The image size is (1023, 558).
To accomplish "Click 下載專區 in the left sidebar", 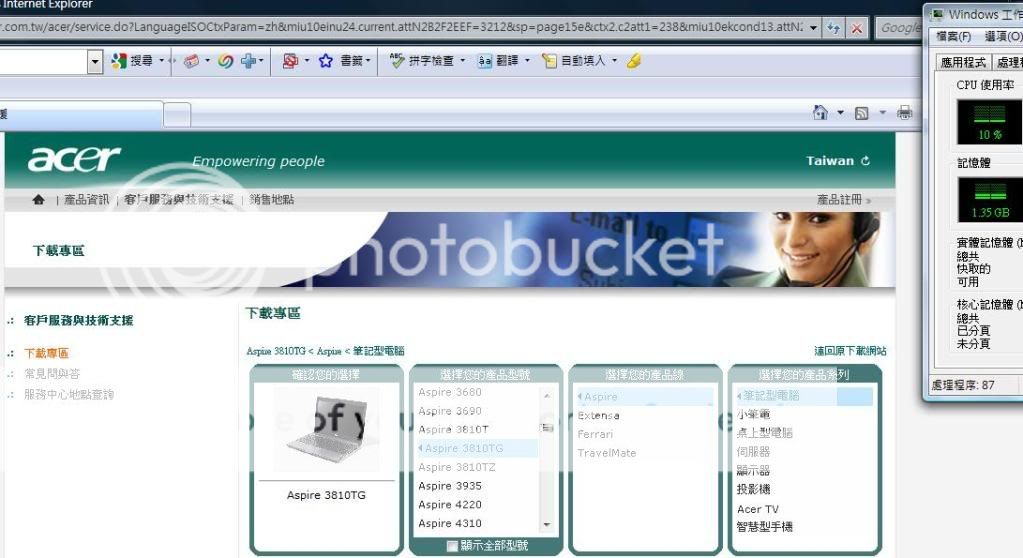I will [x=46, y=353].
